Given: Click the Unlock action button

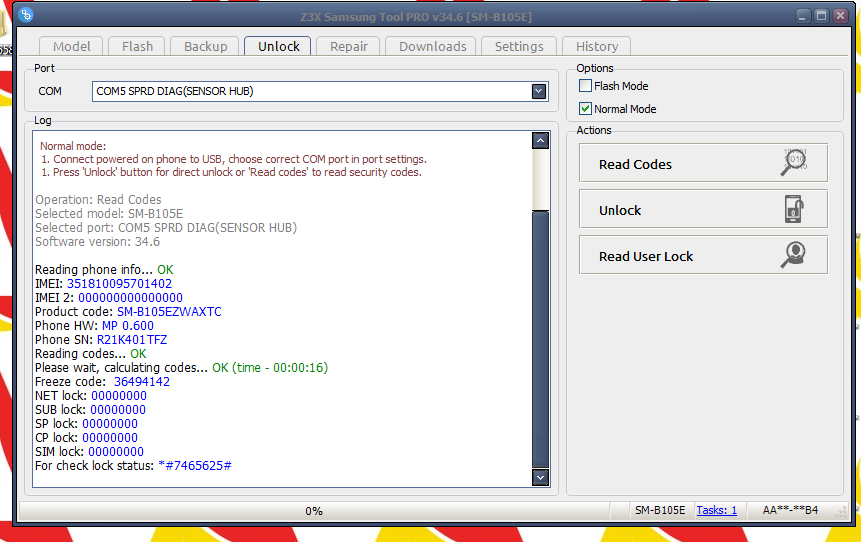Looking at the screenshot, I should click(x=703, y=209).
